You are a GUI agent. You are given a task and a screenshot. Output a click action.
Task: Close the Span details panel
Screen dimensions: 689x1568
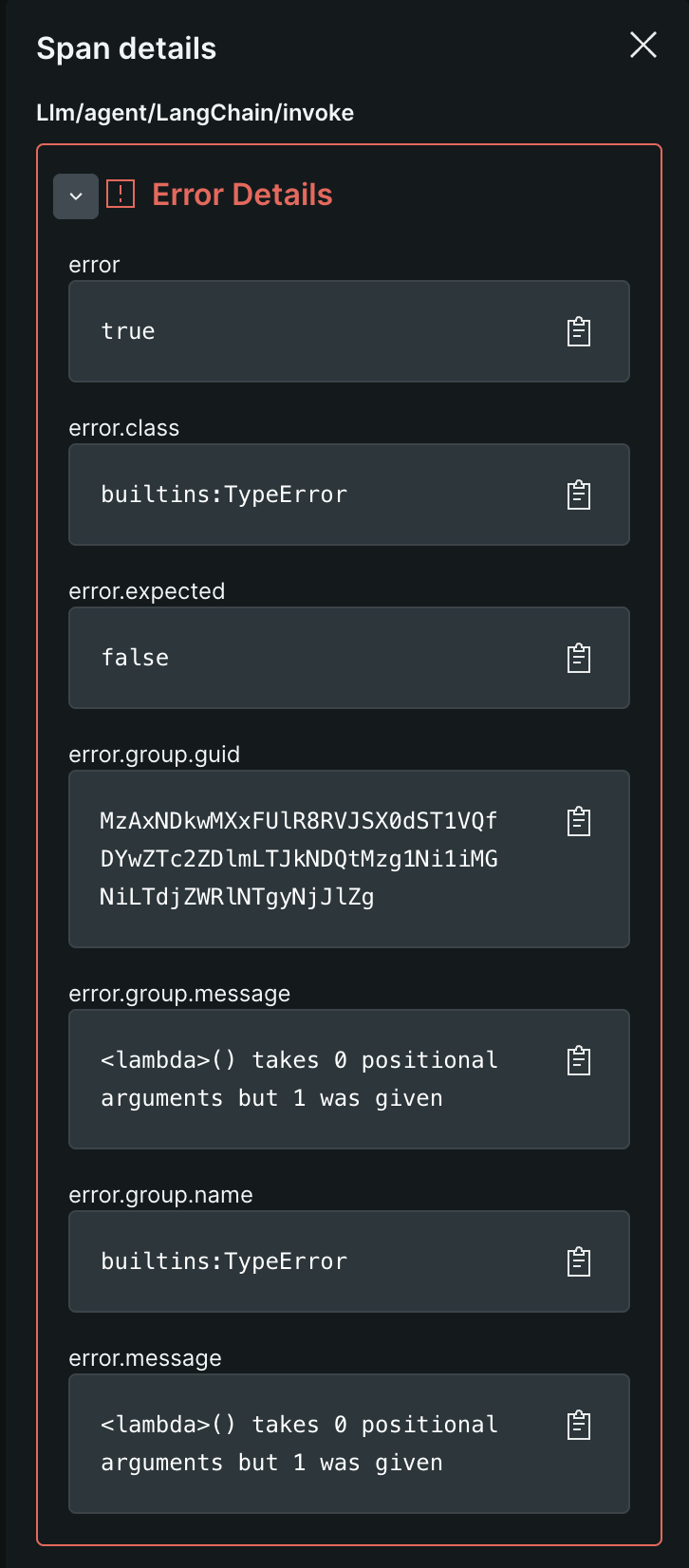click(x=643, y=45)
